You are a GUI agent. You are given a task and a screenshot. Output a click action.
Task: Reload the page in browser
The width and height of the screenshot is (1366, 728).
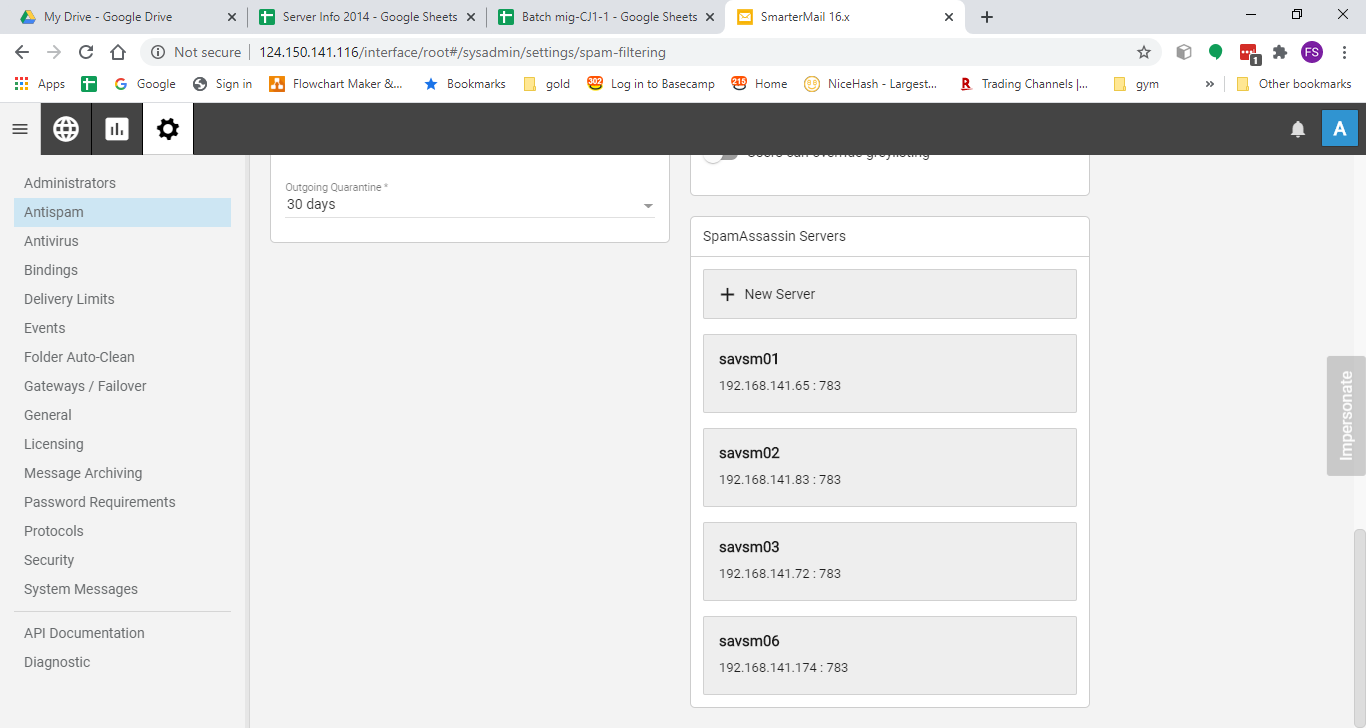pyautogui.click(x=86, y=52)
